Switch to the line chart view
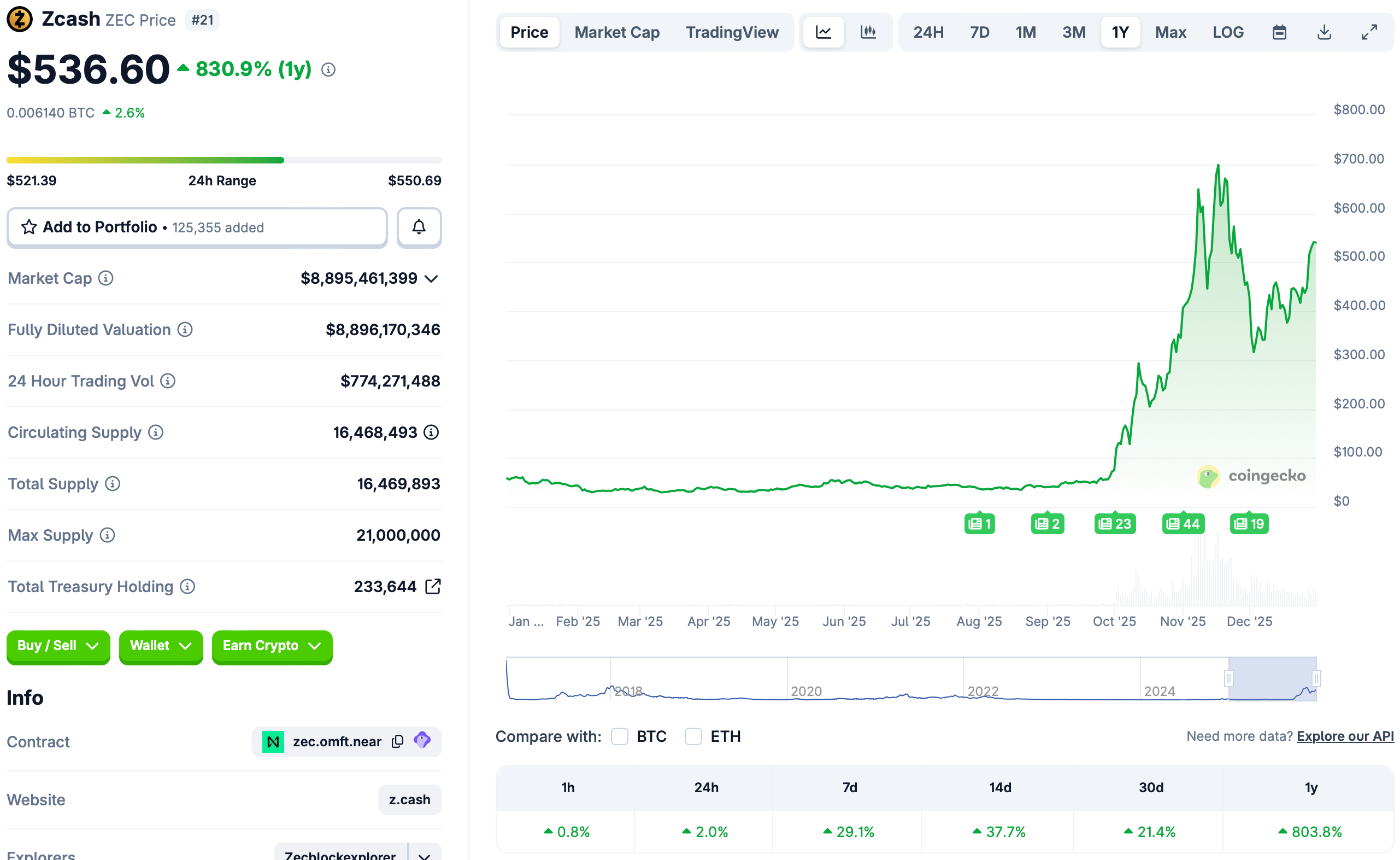Screen dimensions: 1400x860 [x=823, y=32]
